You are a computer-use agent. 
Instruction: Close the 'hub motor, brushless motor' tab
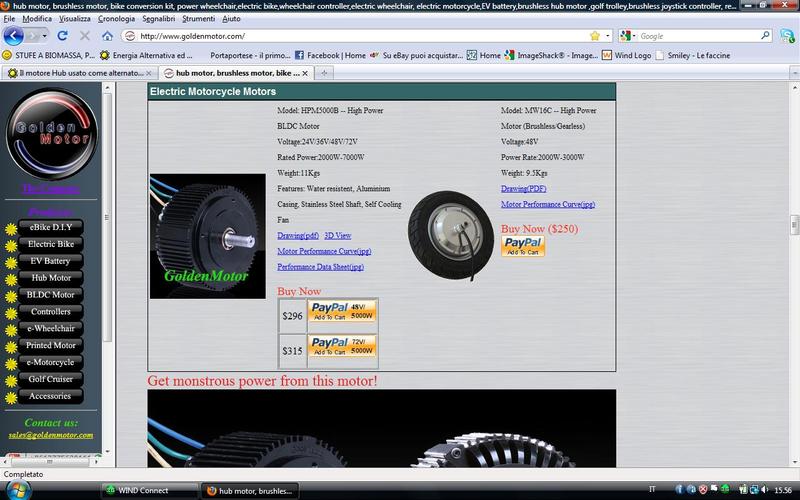coord(305,73)
